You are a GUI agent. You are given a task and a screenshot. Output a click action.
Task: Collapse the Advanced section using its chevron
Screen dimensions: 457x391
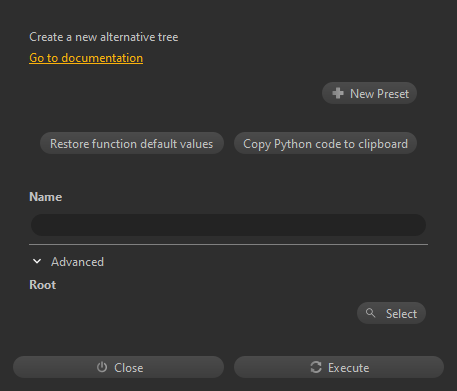point(37,262)
